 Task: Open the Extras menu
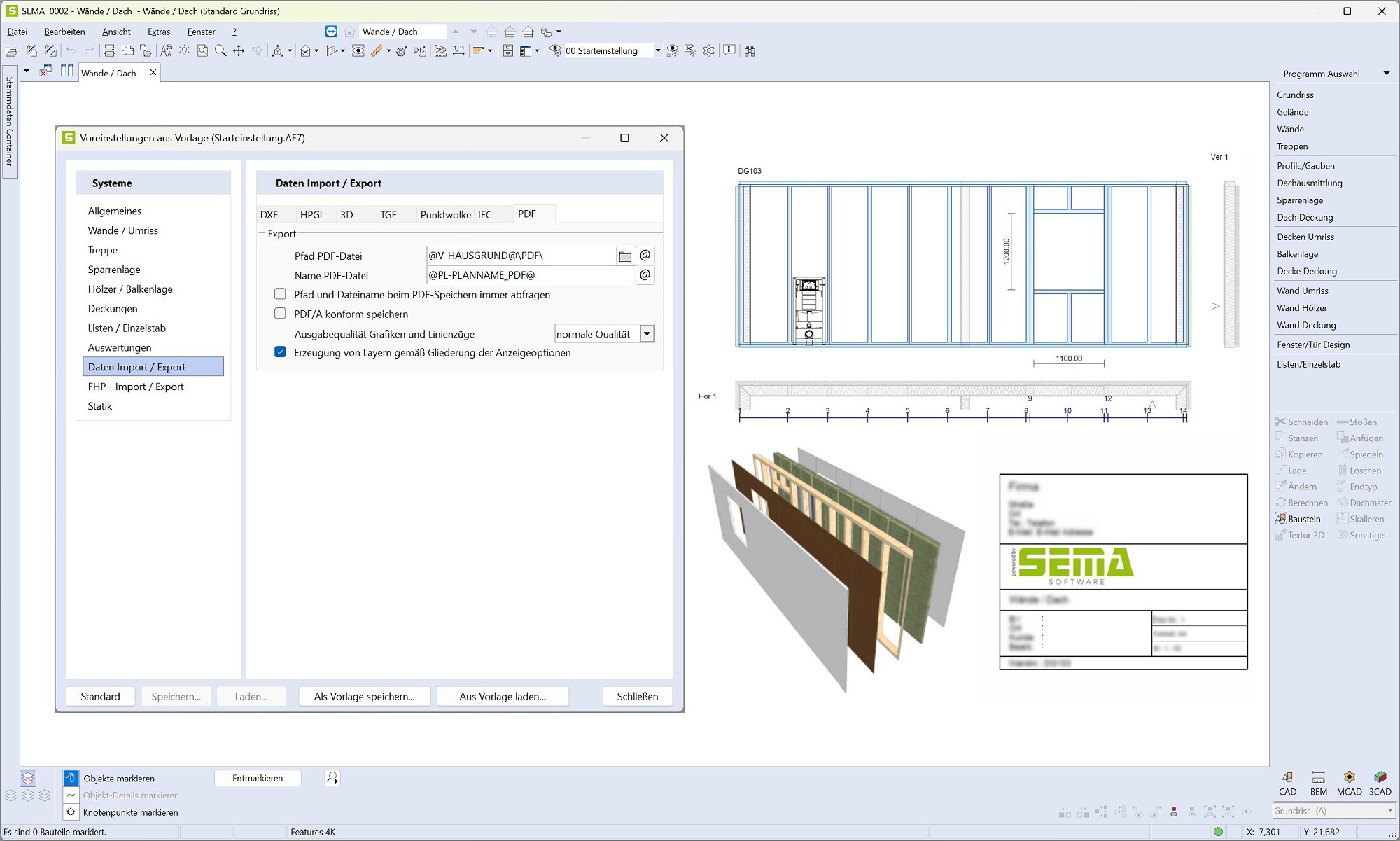point(159,32)
